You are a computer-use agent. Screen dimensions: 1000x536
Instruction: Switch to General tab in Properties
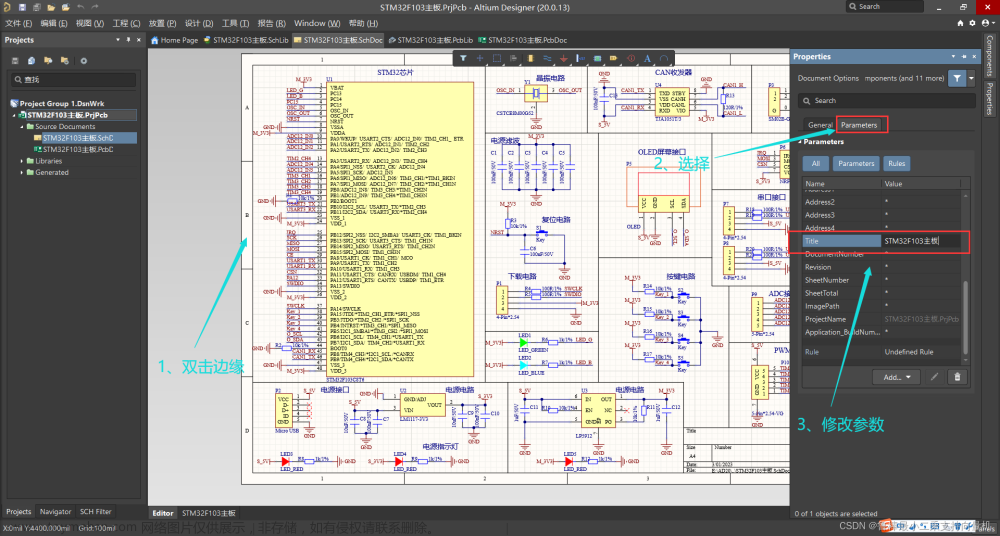pos(820,125)
